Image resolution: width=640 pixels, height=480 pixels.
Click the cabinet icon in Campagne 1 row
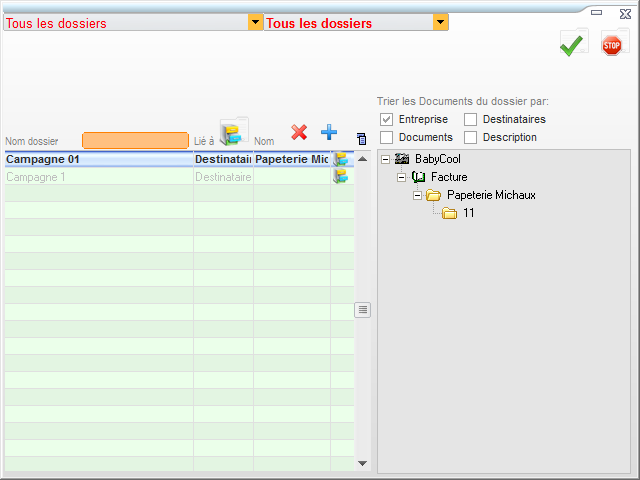(x=341, y=176)
